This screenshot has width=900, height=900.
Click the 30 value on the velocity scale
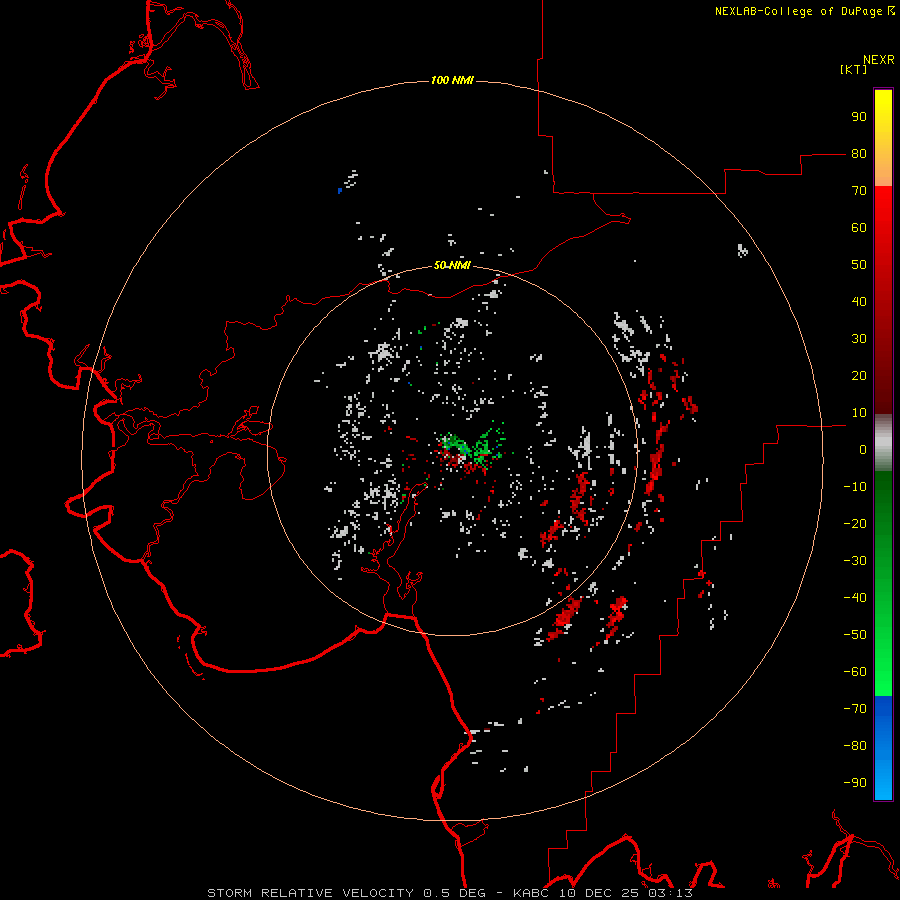click(x=859, y=339)
